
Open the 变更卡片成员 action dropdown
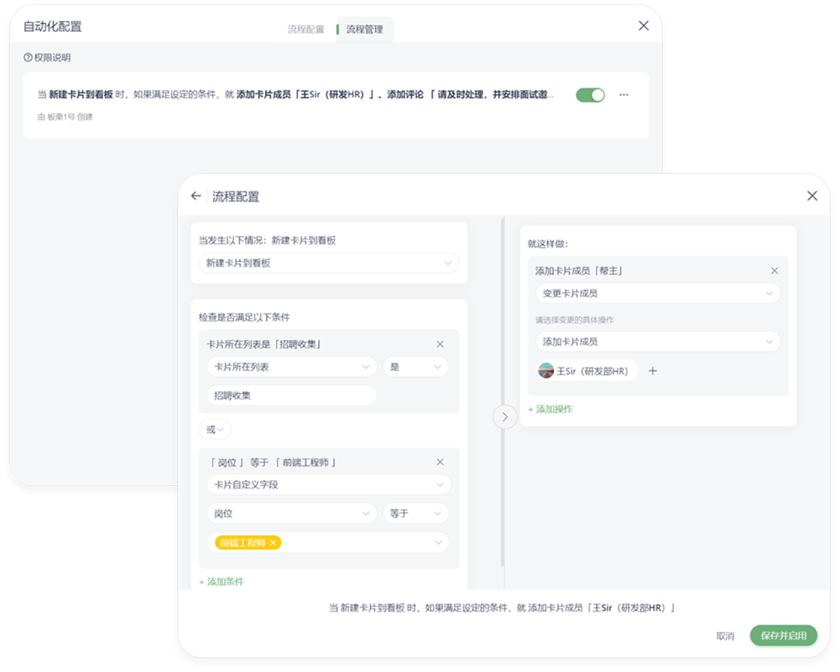[658, 293]
